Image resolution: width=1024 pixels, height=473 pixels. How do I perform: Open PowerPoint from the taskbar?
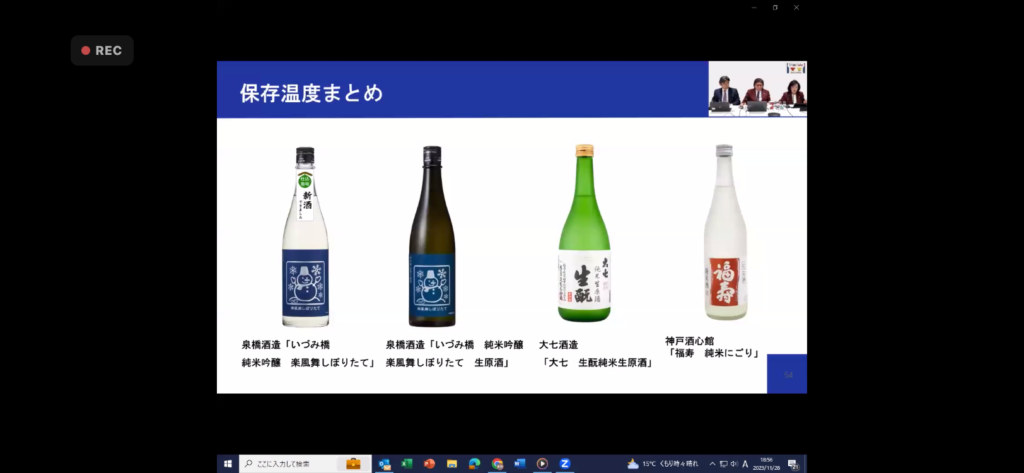pos(429,464)
